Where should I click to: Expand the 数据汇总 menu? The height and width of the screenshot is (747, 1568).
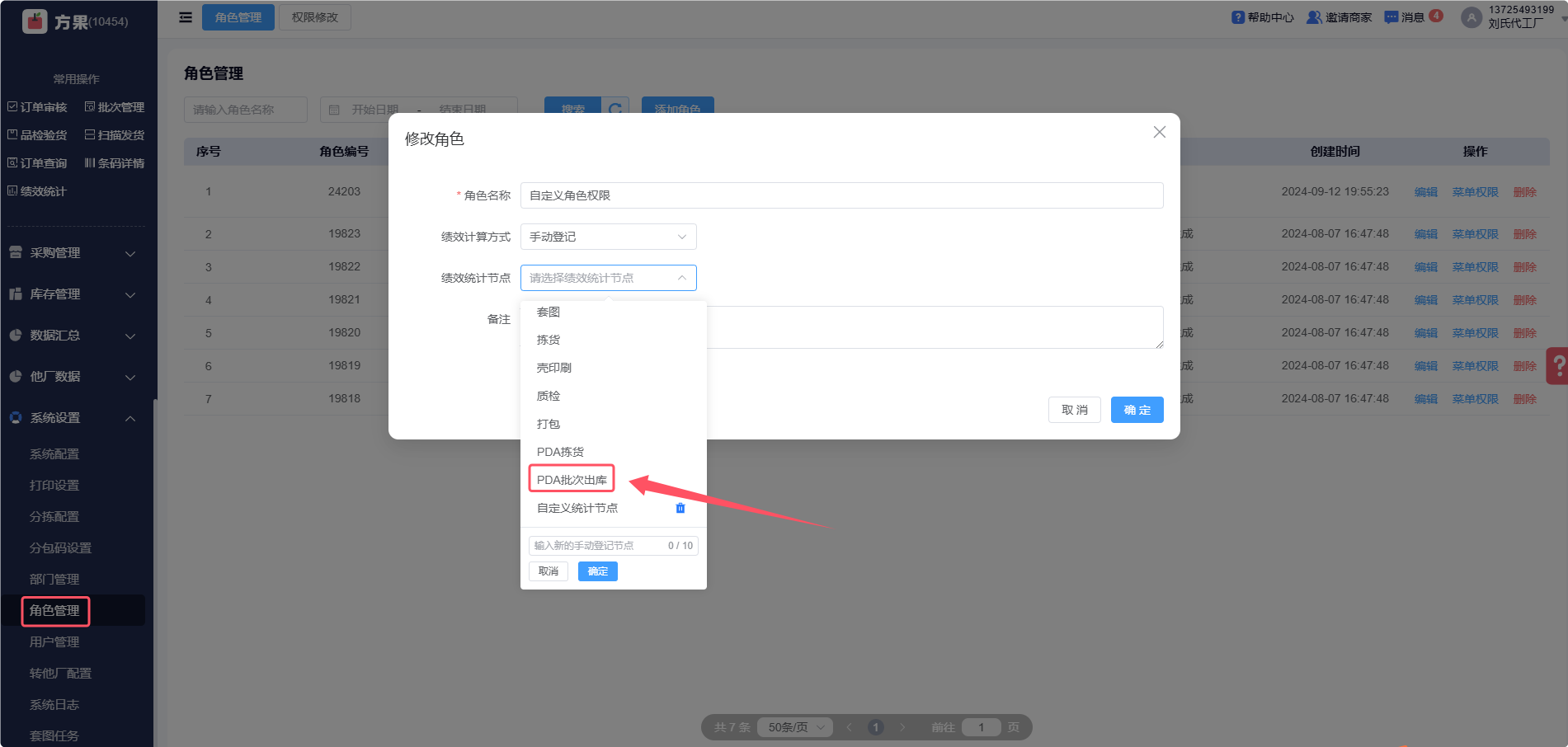[x=73, y=336]
